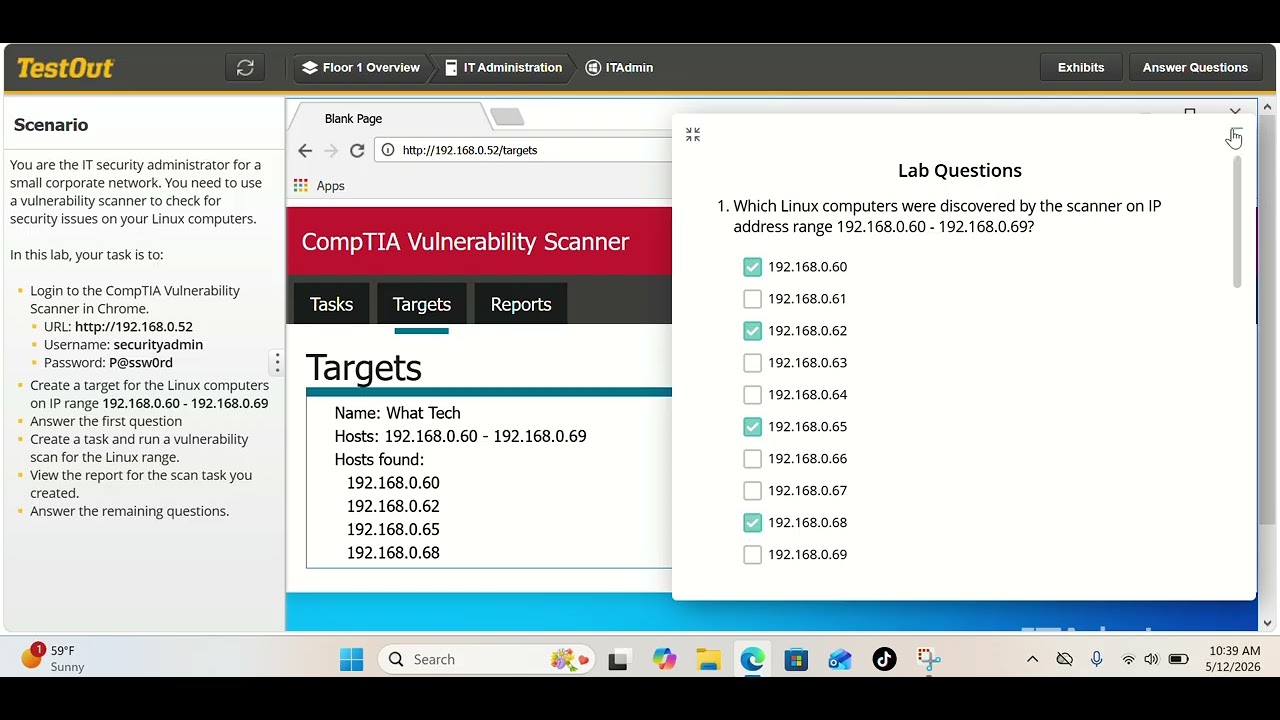The width and height of the screenshot is (1280, 720).
Task: Collapse the Lab Questions panel icon
Action: click(x=693, y=135)
